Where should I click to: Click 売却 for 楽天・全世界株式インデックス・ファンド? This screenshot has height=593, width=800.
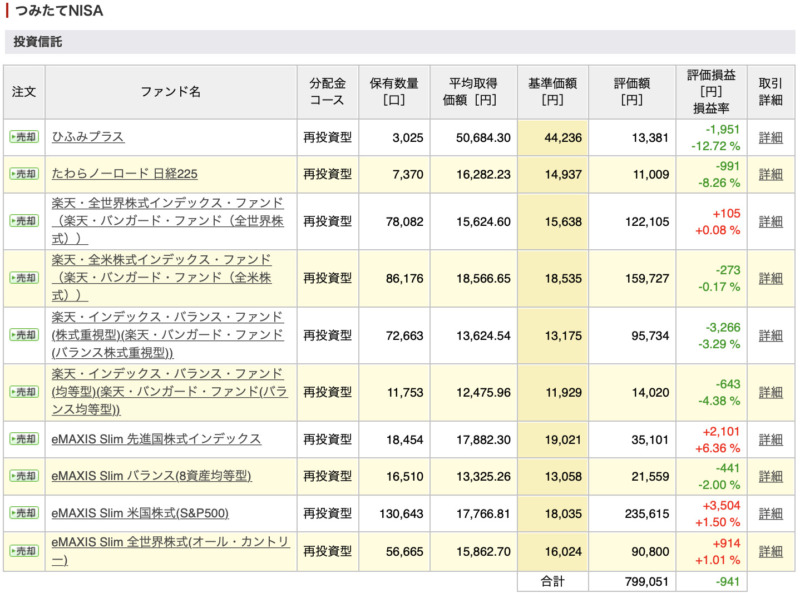click(24, 221)
